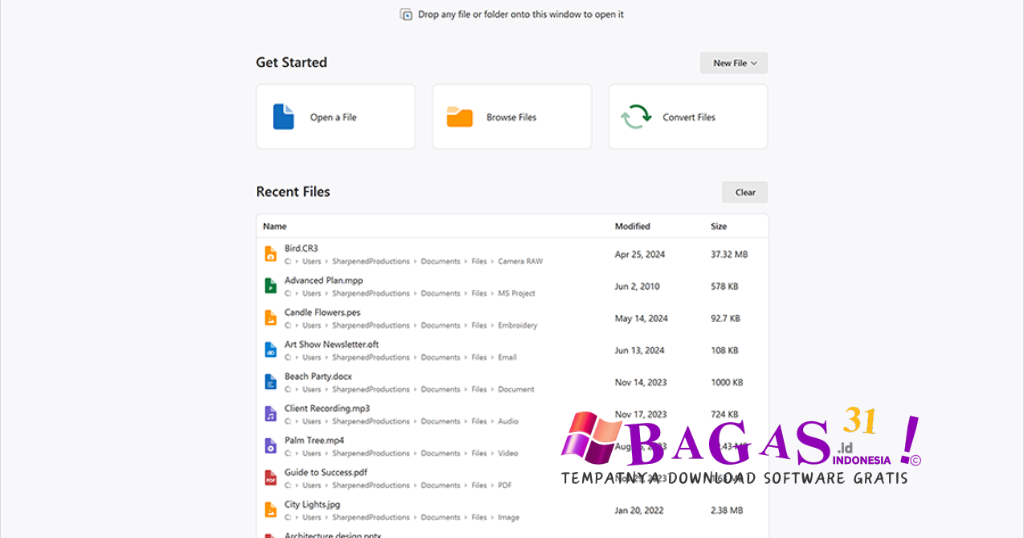Click Camera RAW folder in Bird.CR3 path
The height and width of the screenshot is (538, 1024).
520,261
